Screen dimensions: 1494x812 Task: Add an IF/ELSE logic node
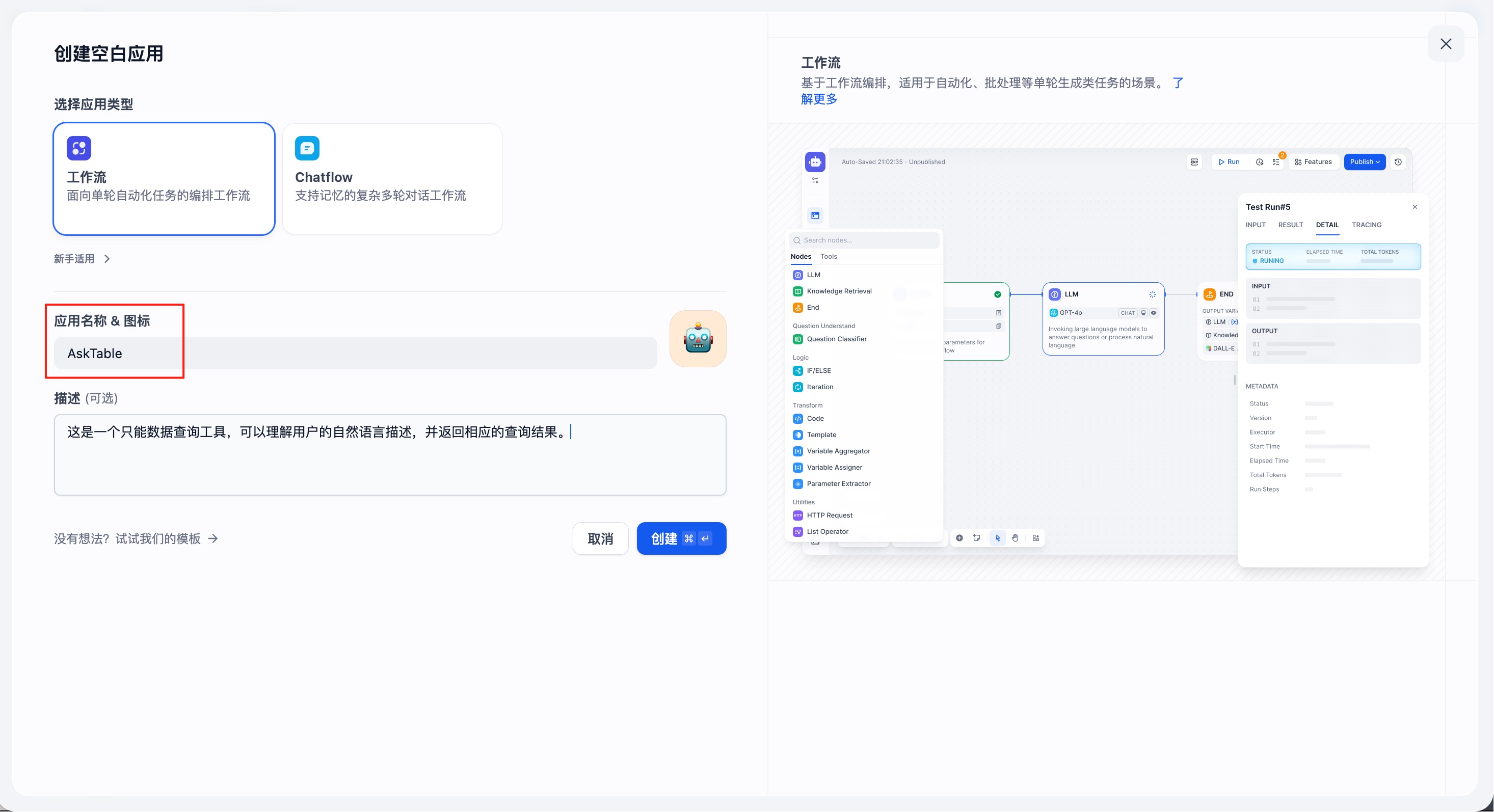pos(818,370)
